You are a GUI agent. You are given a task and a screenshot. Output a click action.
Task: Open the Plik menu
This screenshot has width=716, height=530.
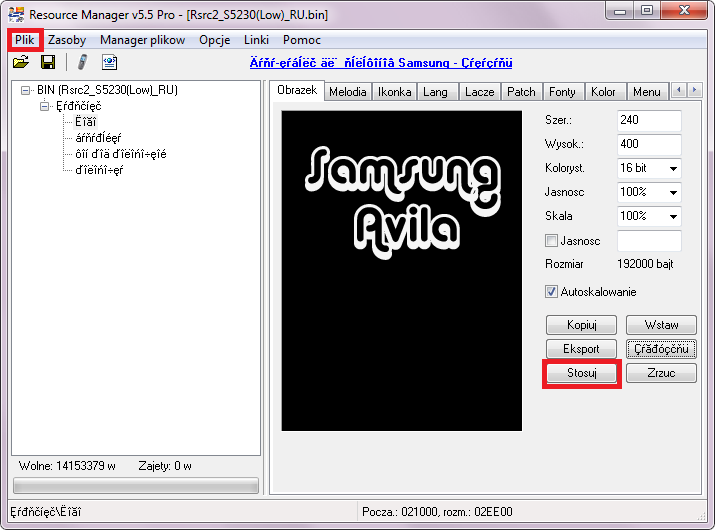[25, 40]
